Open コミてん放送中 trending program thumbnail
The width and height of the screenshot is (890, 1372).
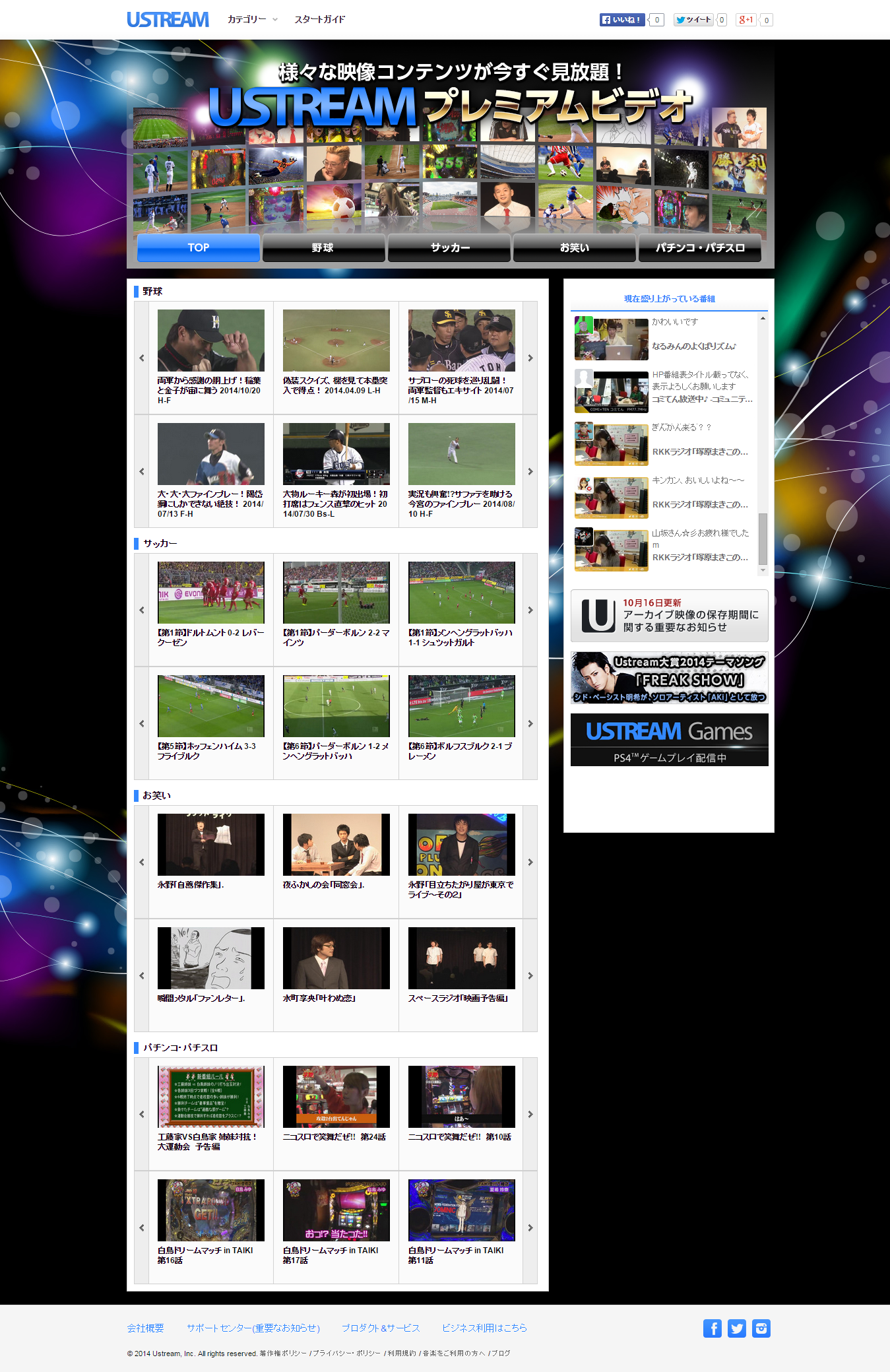coord(612,391)
